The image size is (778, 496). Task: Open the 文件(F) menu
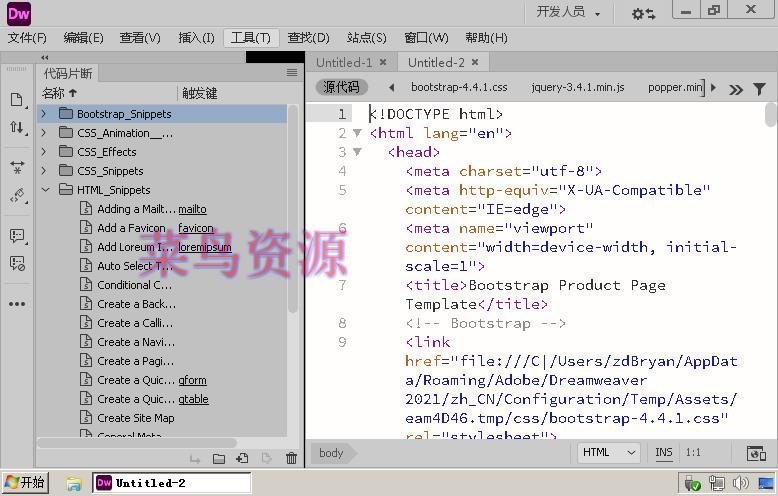click(x=27, y=38)
